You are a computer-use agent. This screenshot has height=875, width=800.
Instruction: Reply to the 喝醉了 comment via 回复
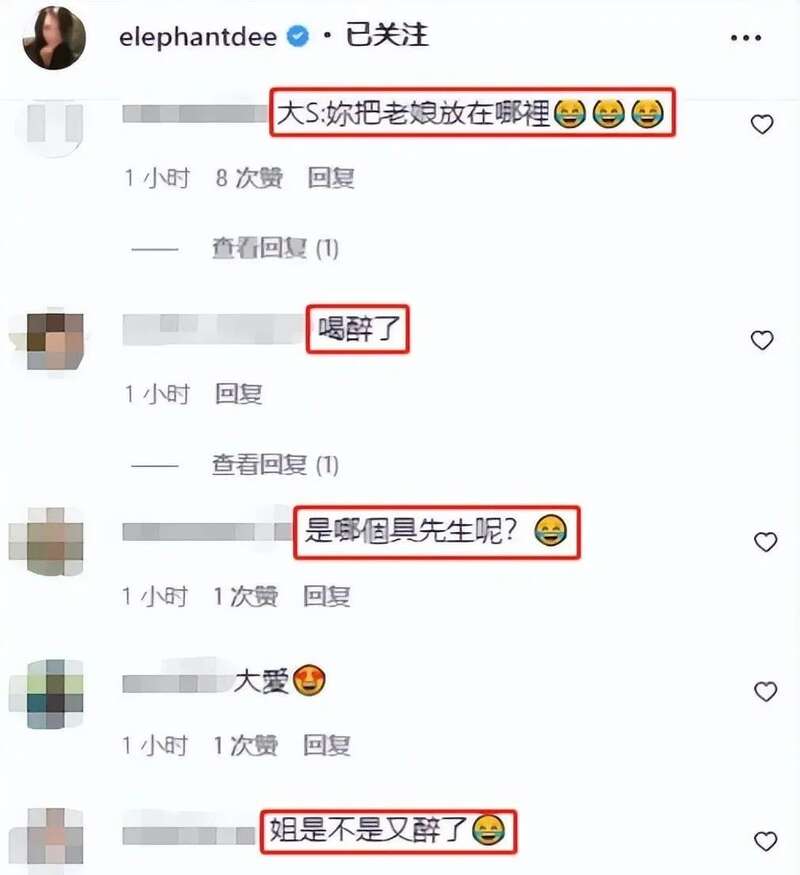(x=238, y=394)
